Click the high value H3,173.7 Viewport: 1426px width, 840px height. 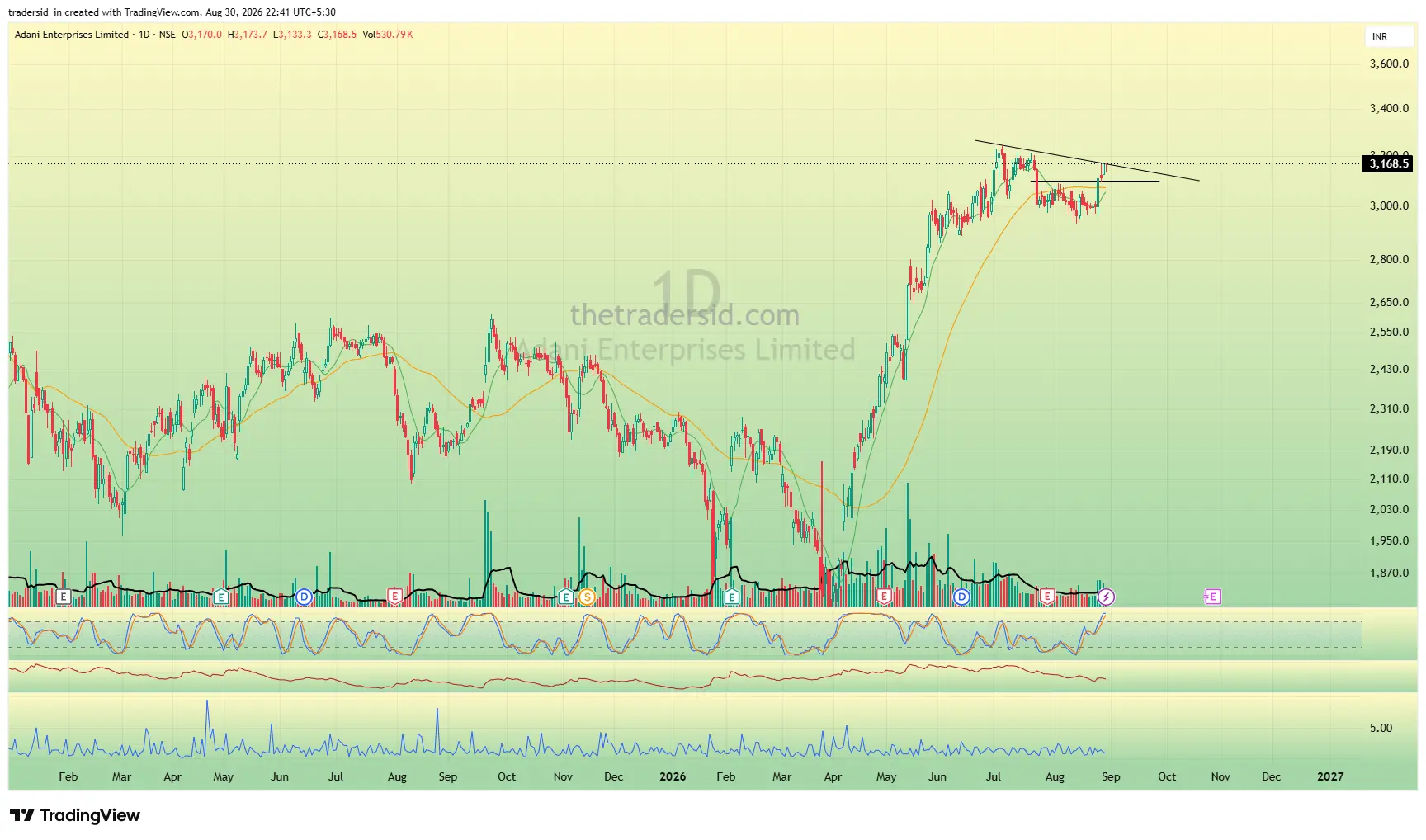coord(248,35)
